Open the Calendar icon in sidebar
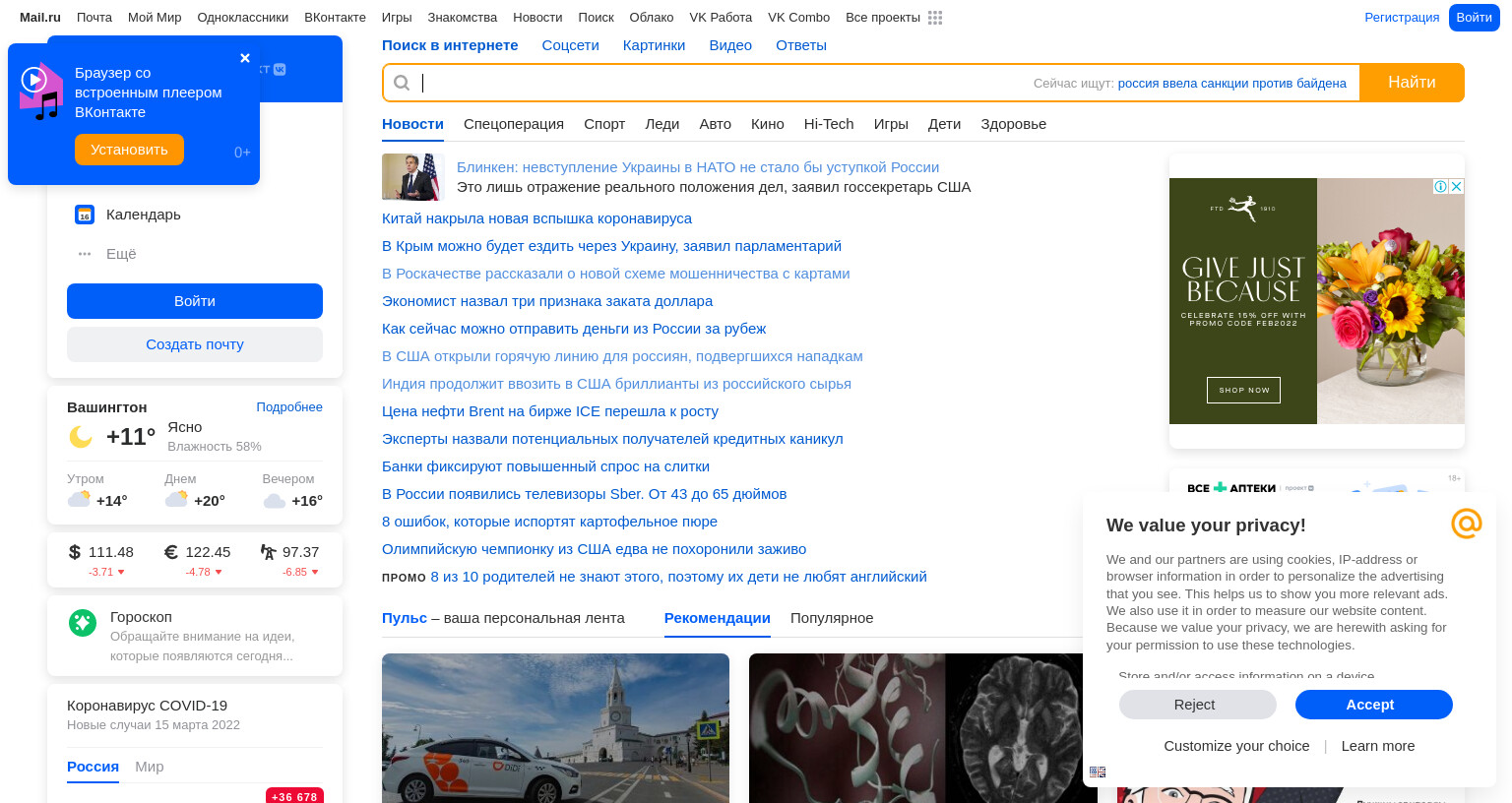Viewport: 1512px width, 803px height. 85,215
